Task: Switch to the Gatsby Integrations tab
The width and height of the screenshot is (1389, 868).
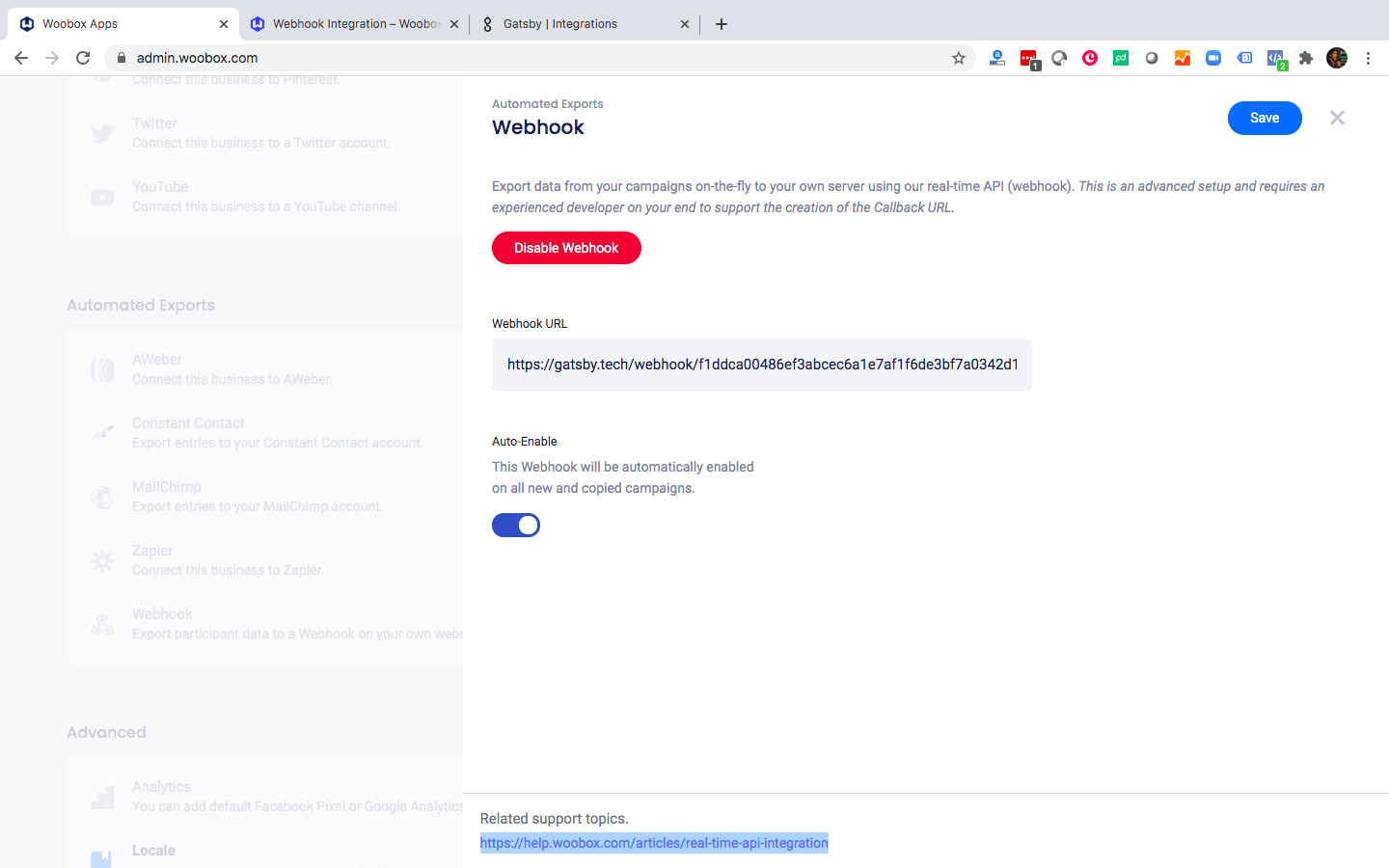Action: [x=585, y=24]
